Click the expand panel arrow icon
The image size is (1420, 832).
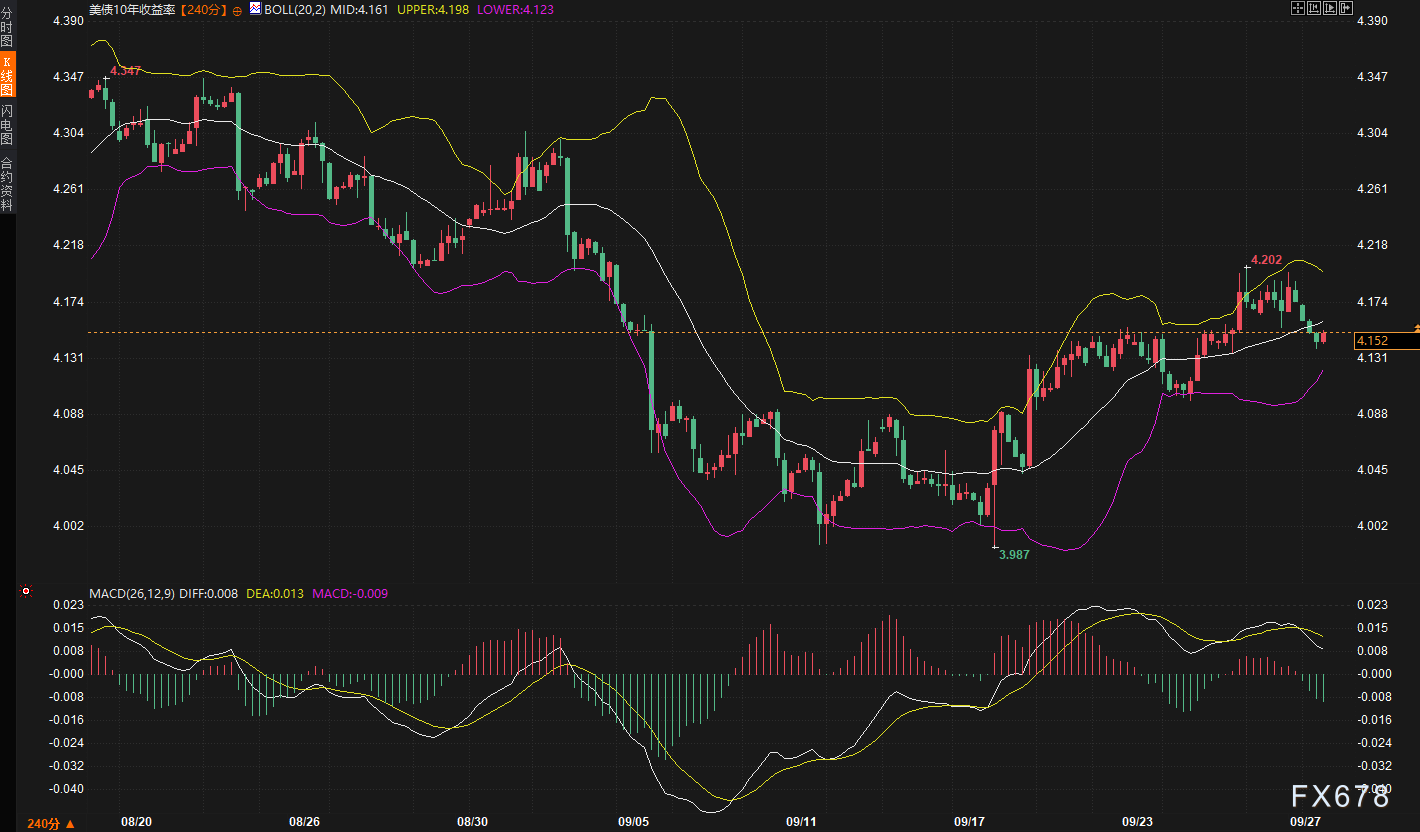tap(1346, 9)
